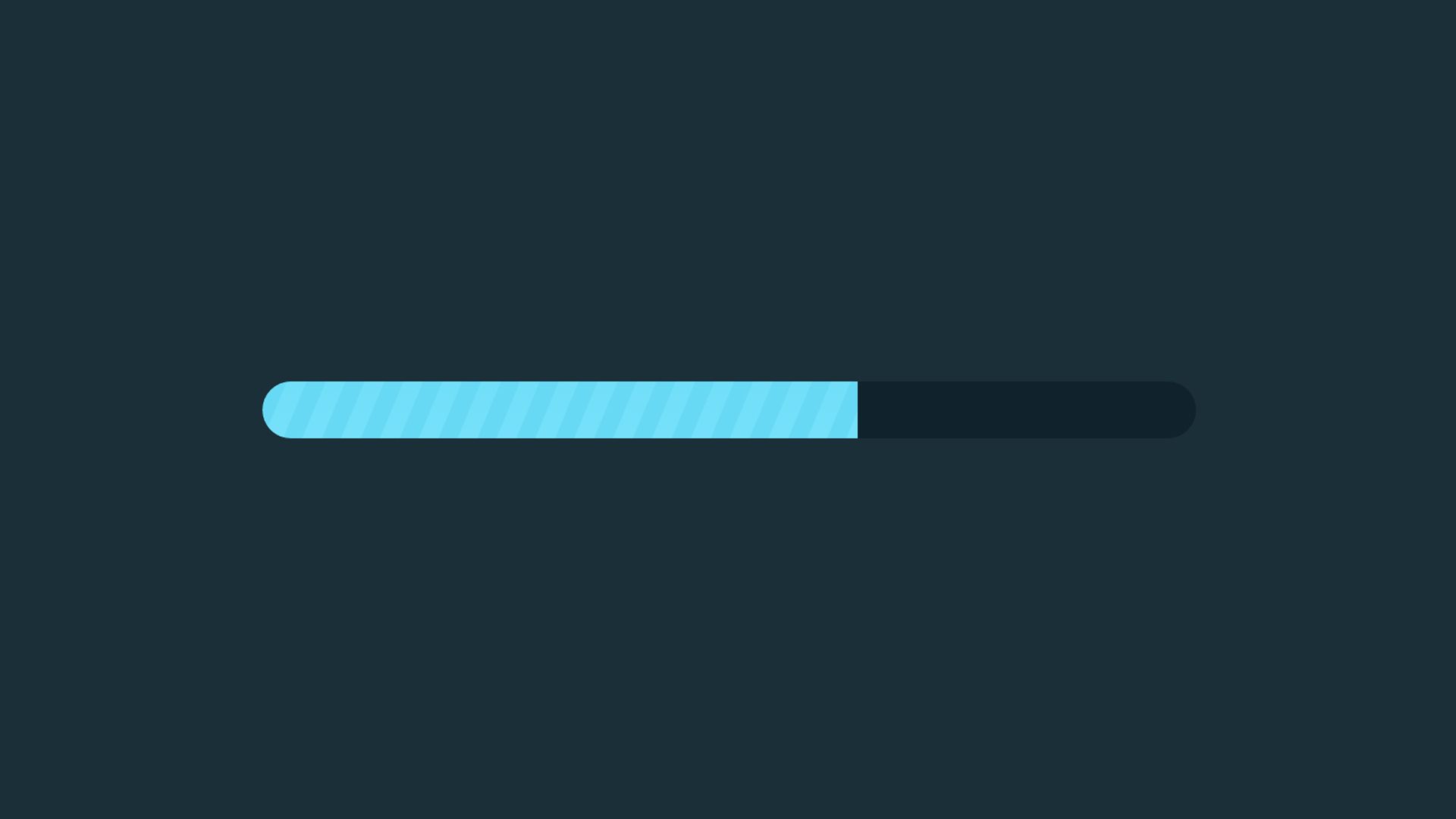Click the striped fill pattern on progress bar
This screenshot has width=1456, height=819.
click(x=558, y=409)
